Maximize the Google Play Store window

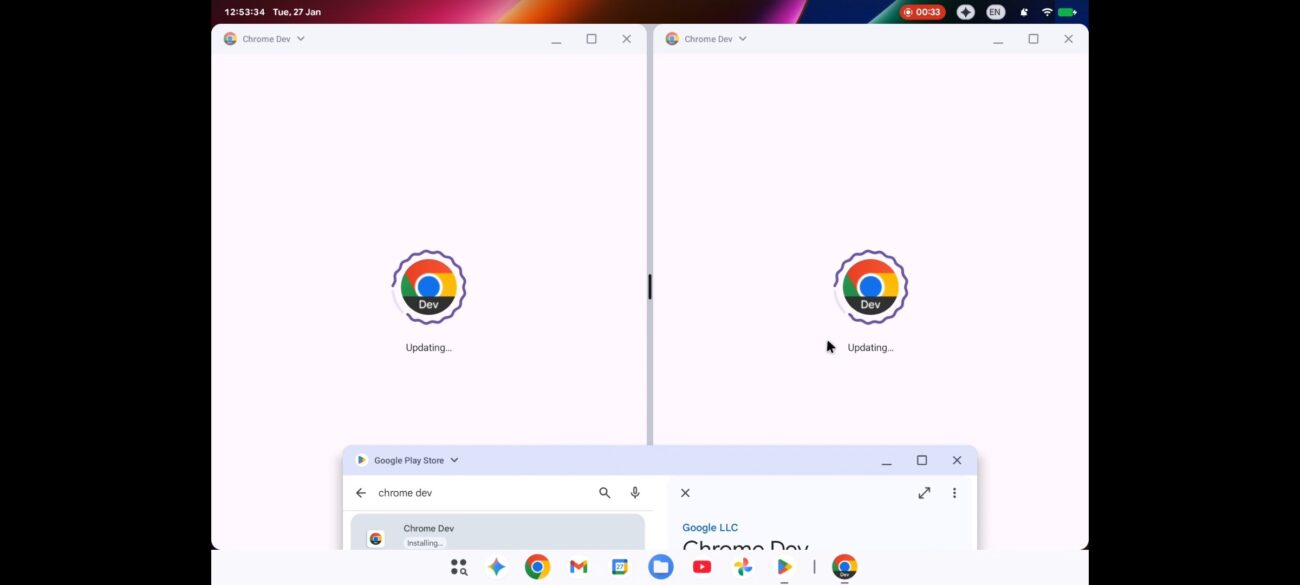tap(922, 460)
